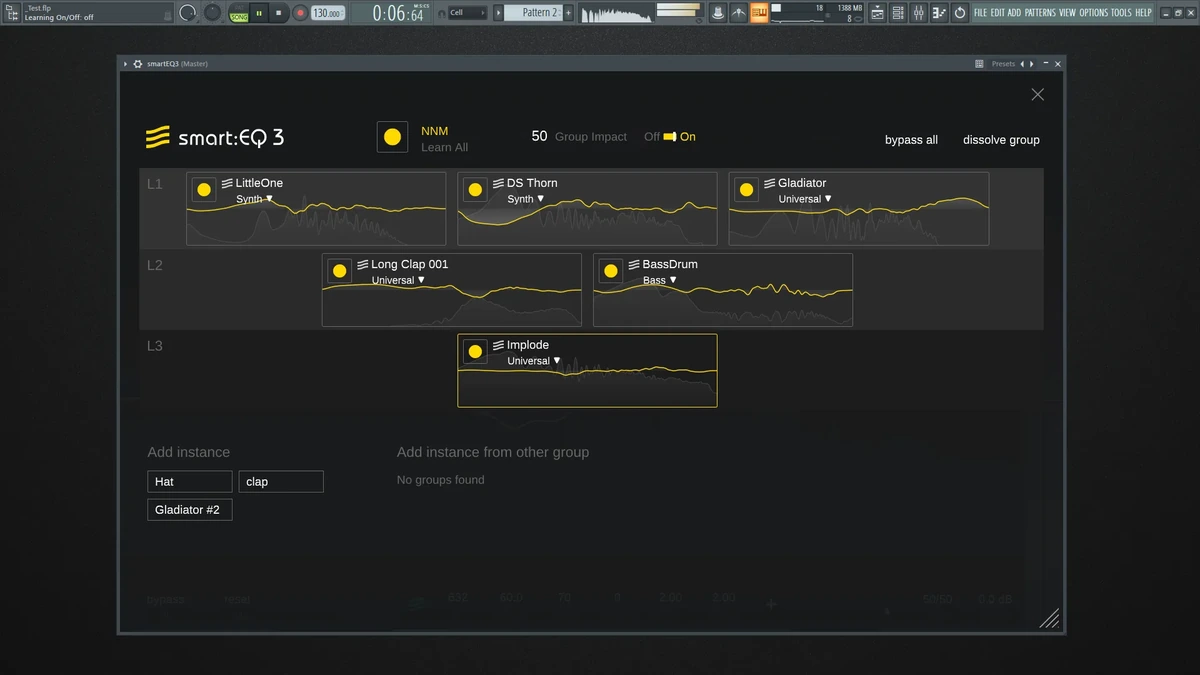1200x675 pixels.
Task: Click the plus button next to Pattern 2
Action: coord(568,13)
